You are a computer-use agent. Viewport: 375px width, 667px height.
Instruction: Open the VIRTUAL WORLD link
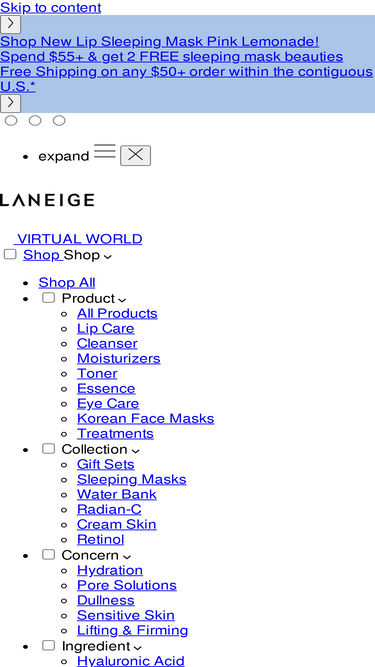click(78, 239)
